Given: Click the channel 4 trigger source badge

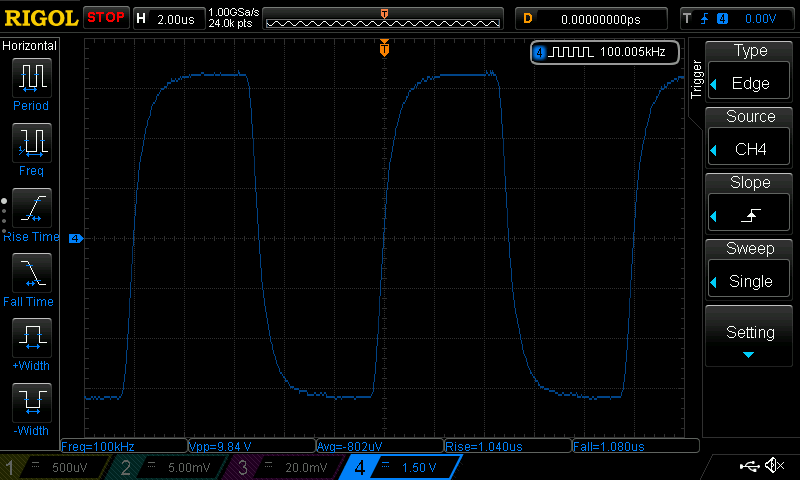Looking at the screenshot, I should pos(722,19).
